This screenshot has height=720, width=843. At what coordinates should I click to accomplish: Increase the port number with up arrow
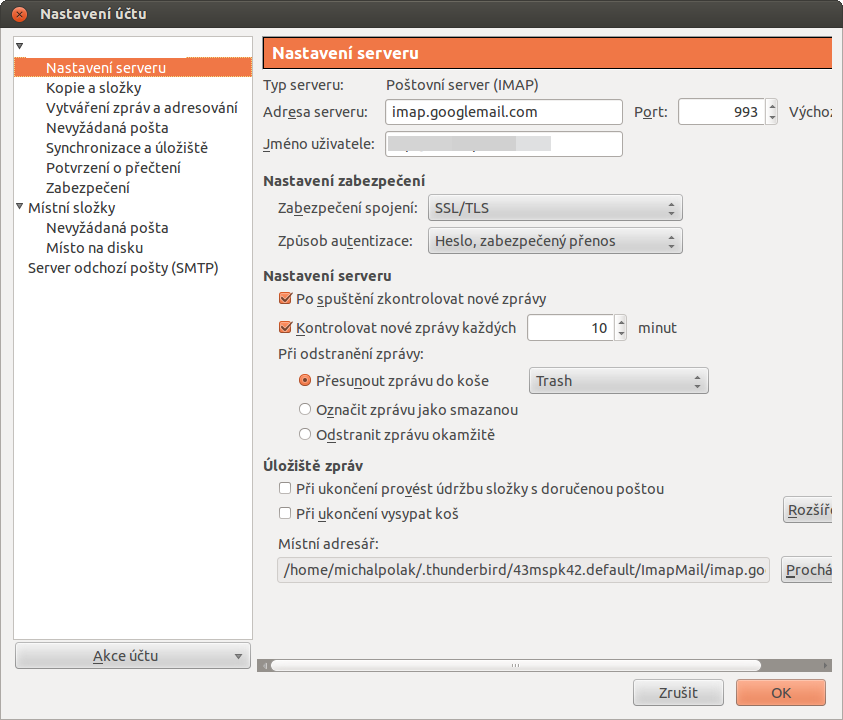[x=771, y=106]
